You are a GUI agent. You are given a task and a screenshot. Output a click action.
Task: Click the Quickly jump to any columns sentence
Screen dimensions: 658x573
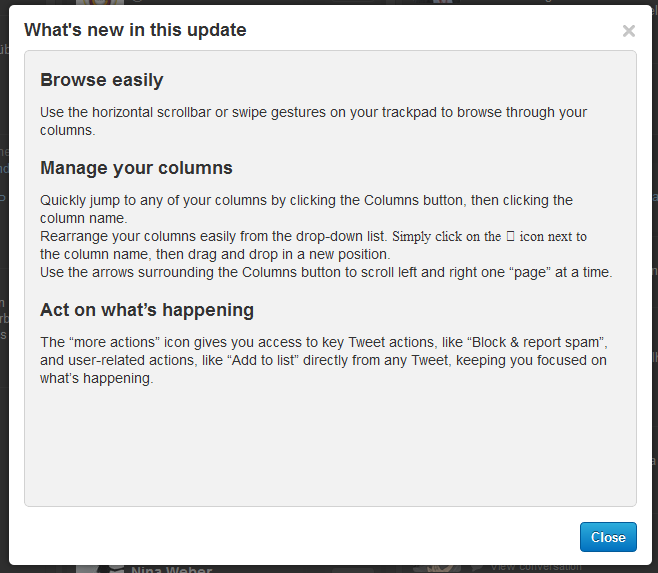(x=306, y=209)
